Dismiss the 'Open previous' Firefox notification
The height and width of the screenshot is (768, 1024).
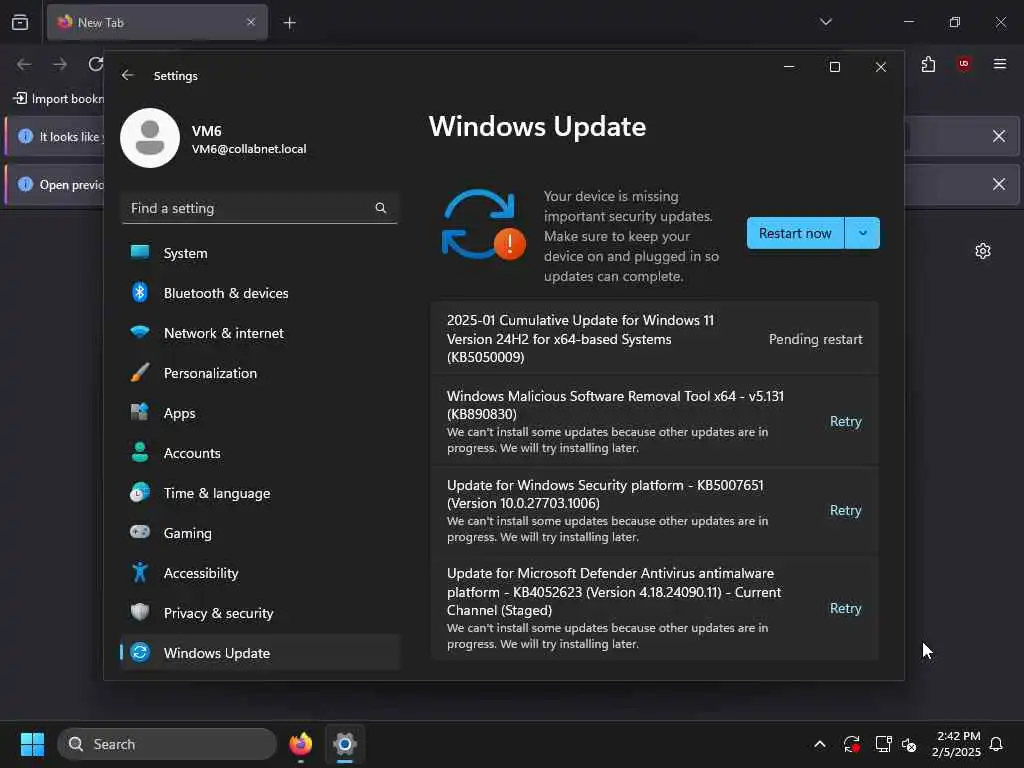click(x=999, y=184)
